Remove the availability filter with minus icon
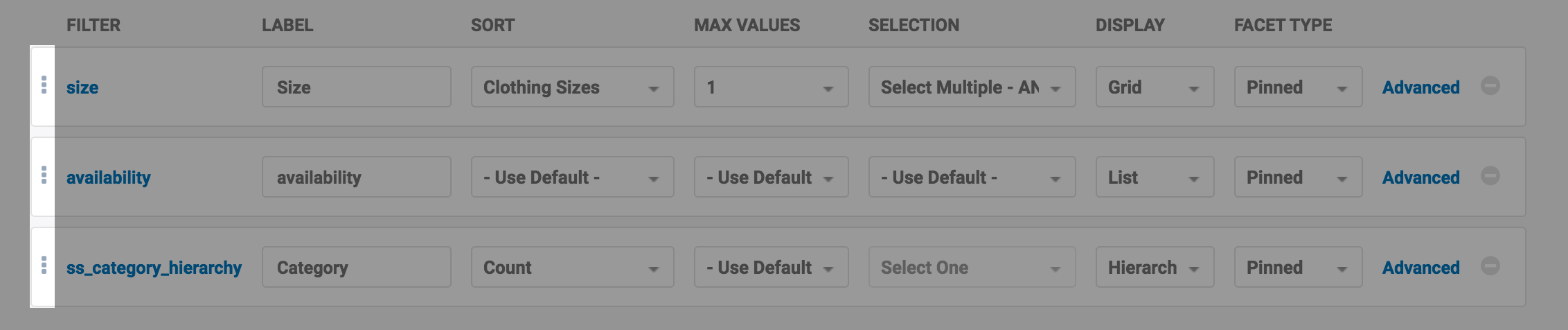This screenshot has height=330, width=1568. (x=1490, y=176)
